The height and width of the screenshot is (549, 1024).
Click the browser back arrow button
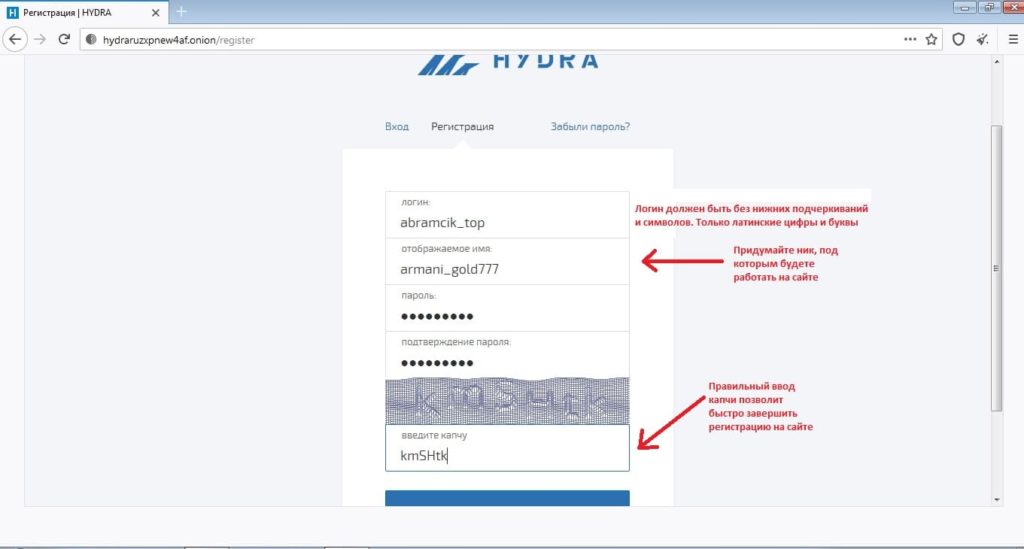tap(16, 39)
